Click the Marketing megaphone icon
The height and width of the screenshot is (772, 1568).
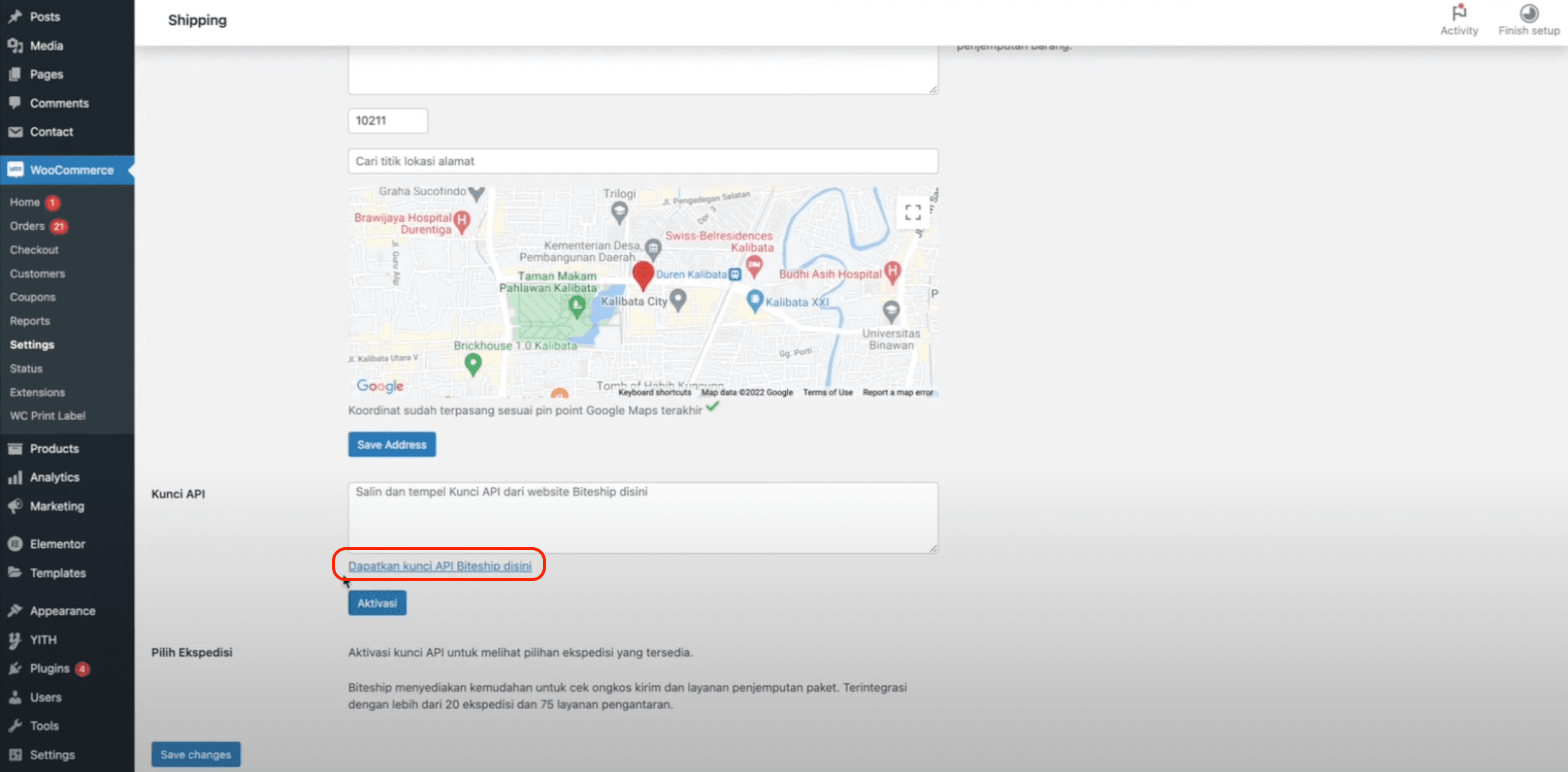coord(15,506)
